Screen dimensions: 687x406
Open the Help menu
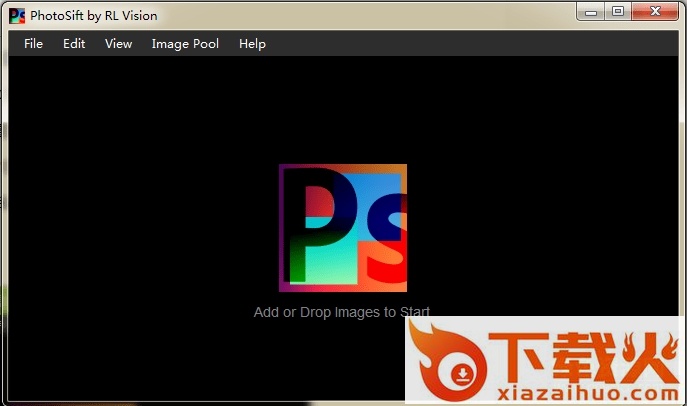click(x=252, y=44)
